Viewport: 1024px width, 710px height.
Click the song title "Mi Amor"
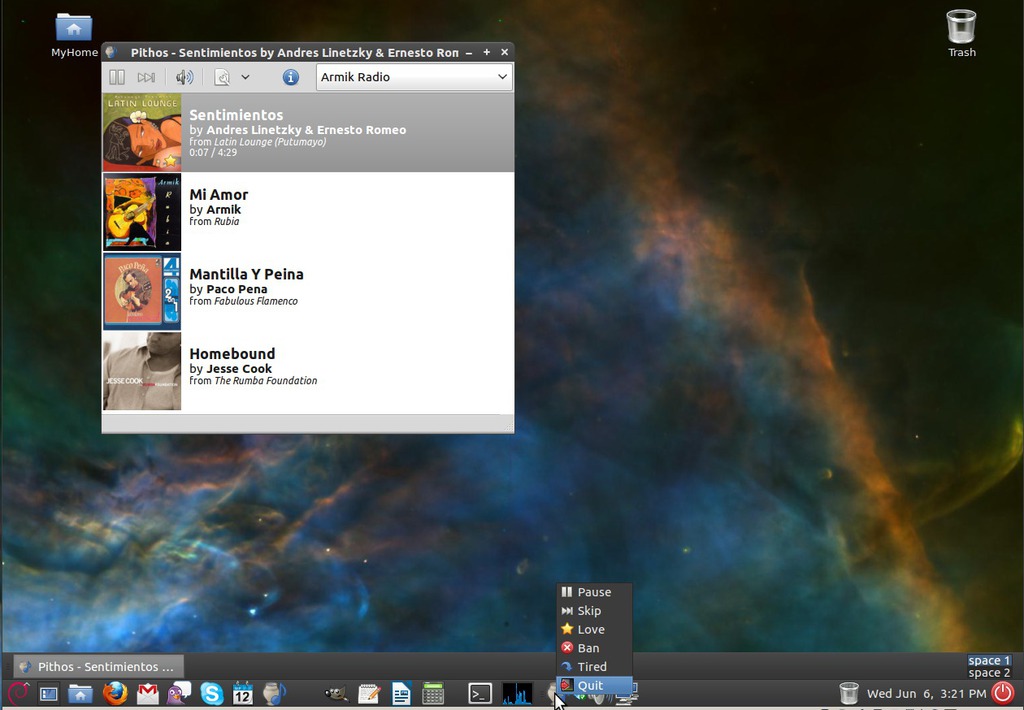click(x=219, y=195)
